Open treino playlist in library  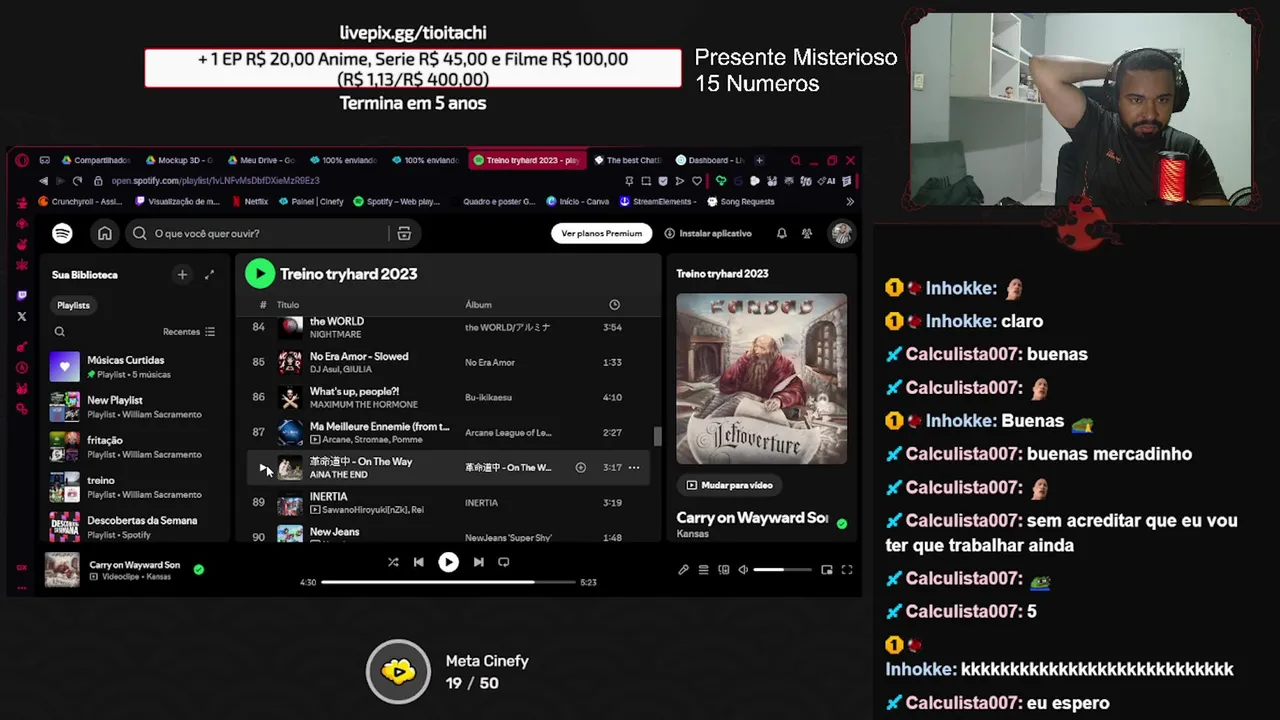click(x=135, y=486)
